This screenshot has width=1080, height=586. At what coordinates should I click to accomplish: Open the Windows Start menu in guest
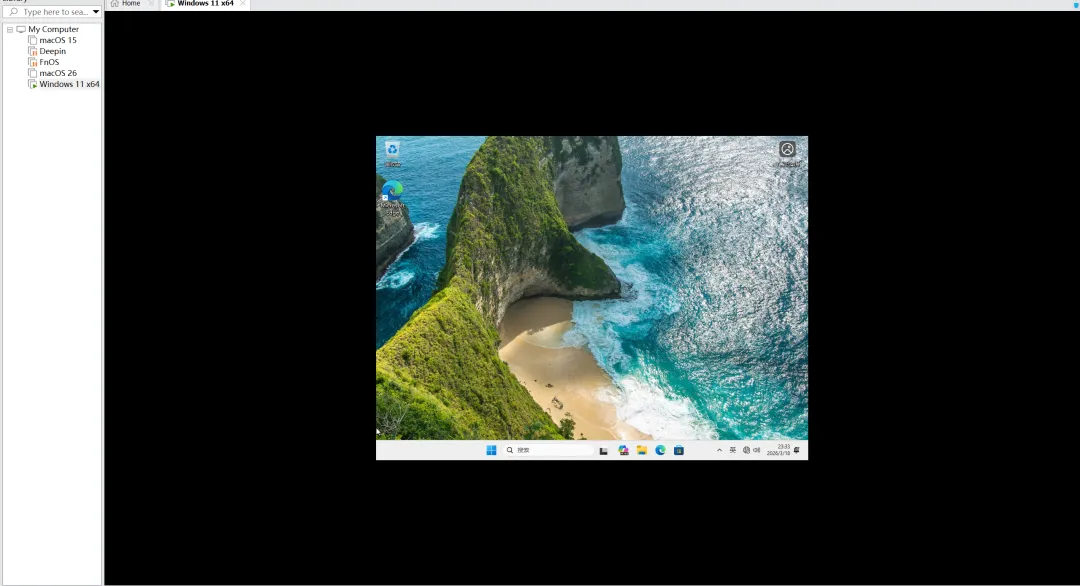pos(491,450)
